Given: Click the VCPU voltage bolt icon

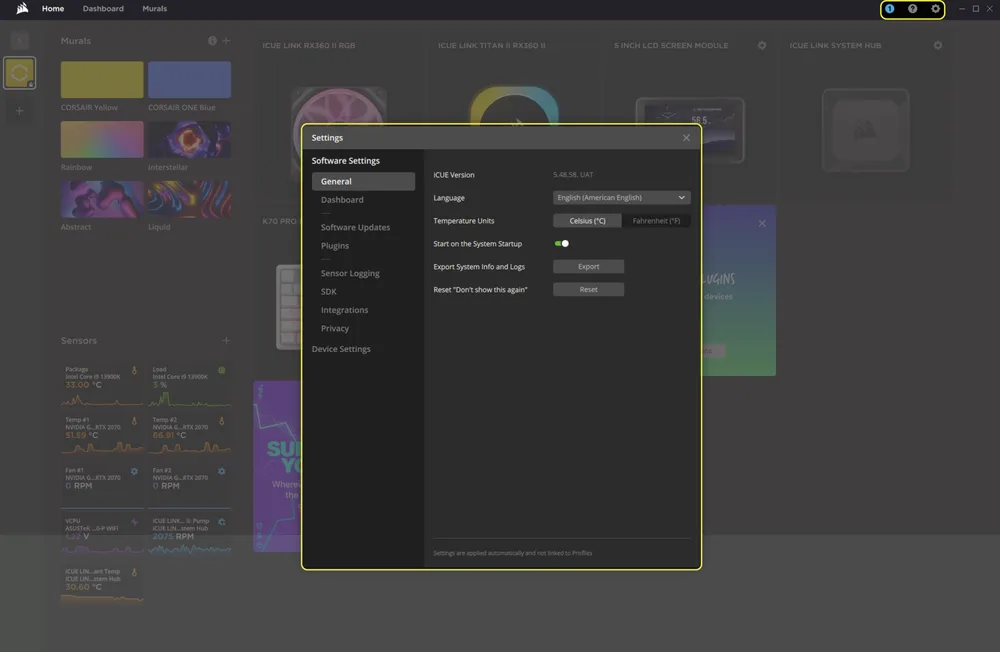Looking at the screenshot, I should click(134, 522).
